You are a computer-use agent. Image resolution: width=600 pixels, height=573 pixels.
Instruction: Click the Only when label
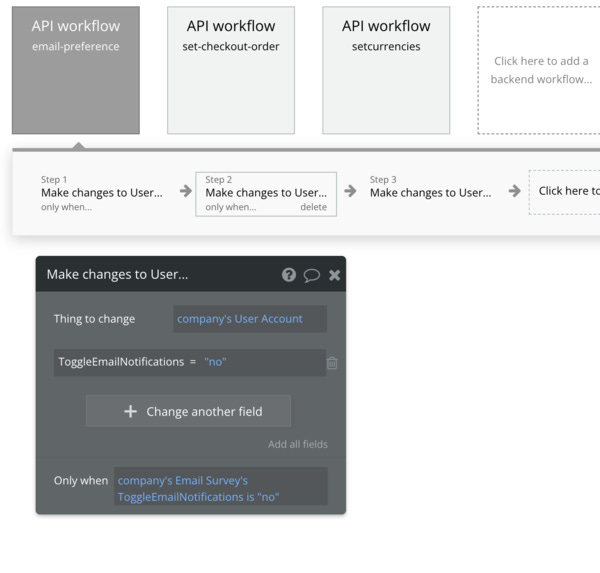[x=81, y=481]
